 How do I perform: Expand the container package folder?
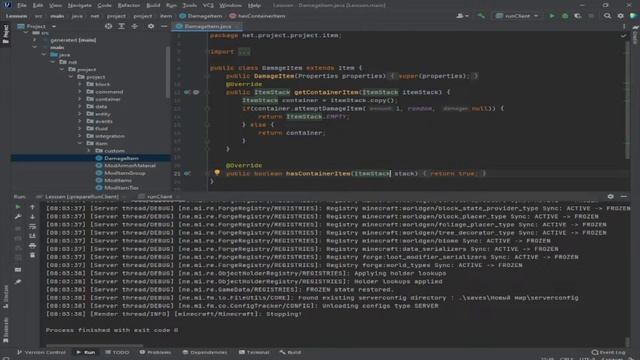(80, 99)
